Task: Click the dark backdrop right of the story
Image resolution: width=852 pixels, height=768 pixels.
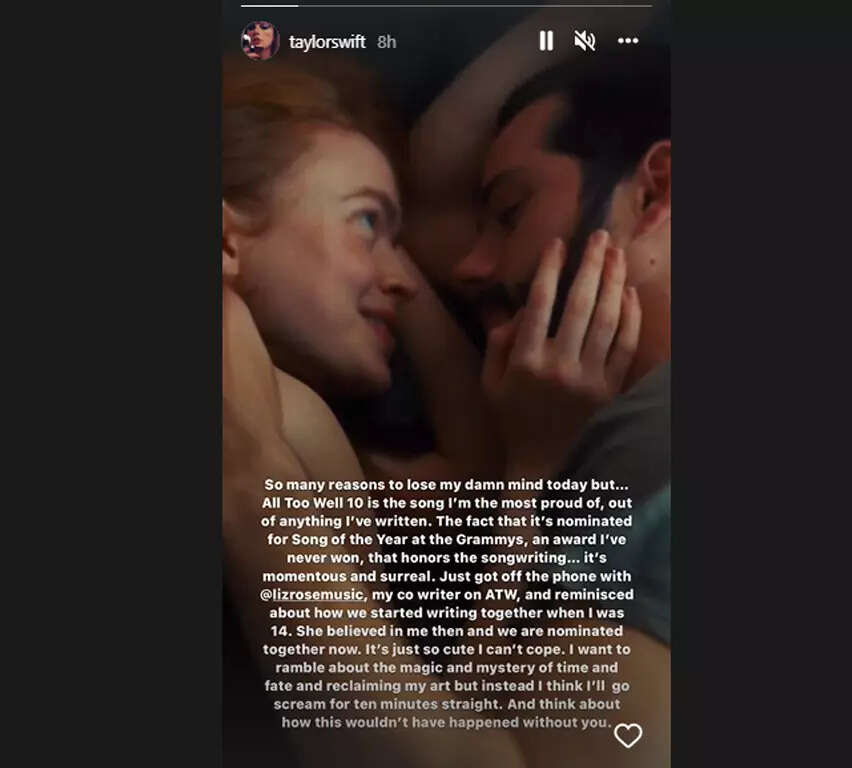Action: coord(761,384)
